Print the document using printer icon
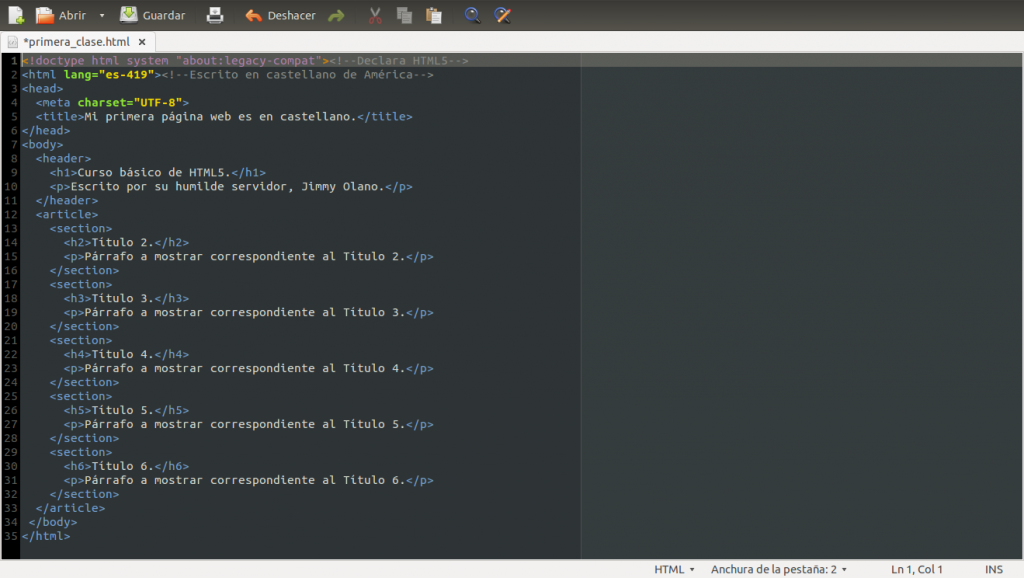1024x578 pixels. click(215, 15)
